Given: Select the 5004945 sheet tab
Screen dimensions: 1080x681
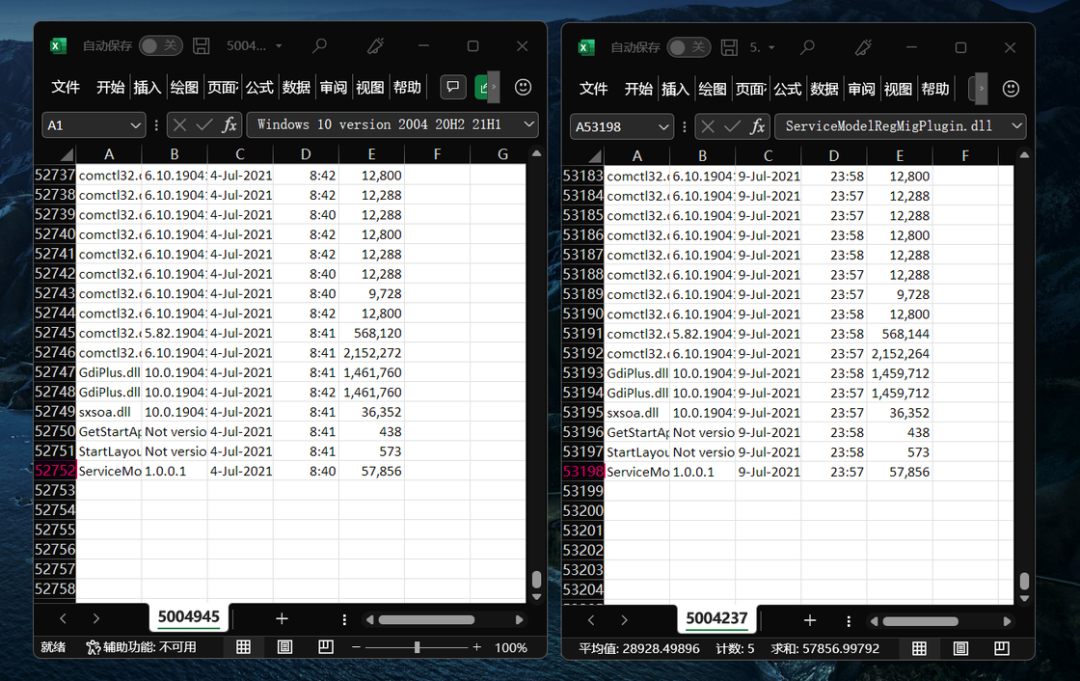Looking at the screenshot, I should (x=189, y=617).
